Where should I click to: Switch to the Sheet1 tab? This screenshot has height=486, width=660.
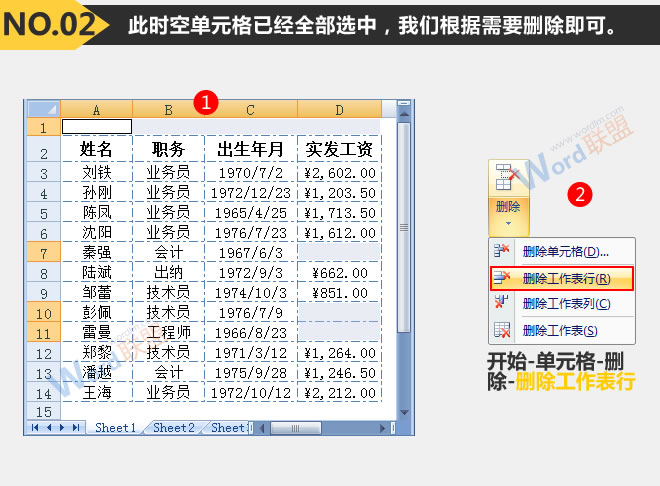coord(115,428)
